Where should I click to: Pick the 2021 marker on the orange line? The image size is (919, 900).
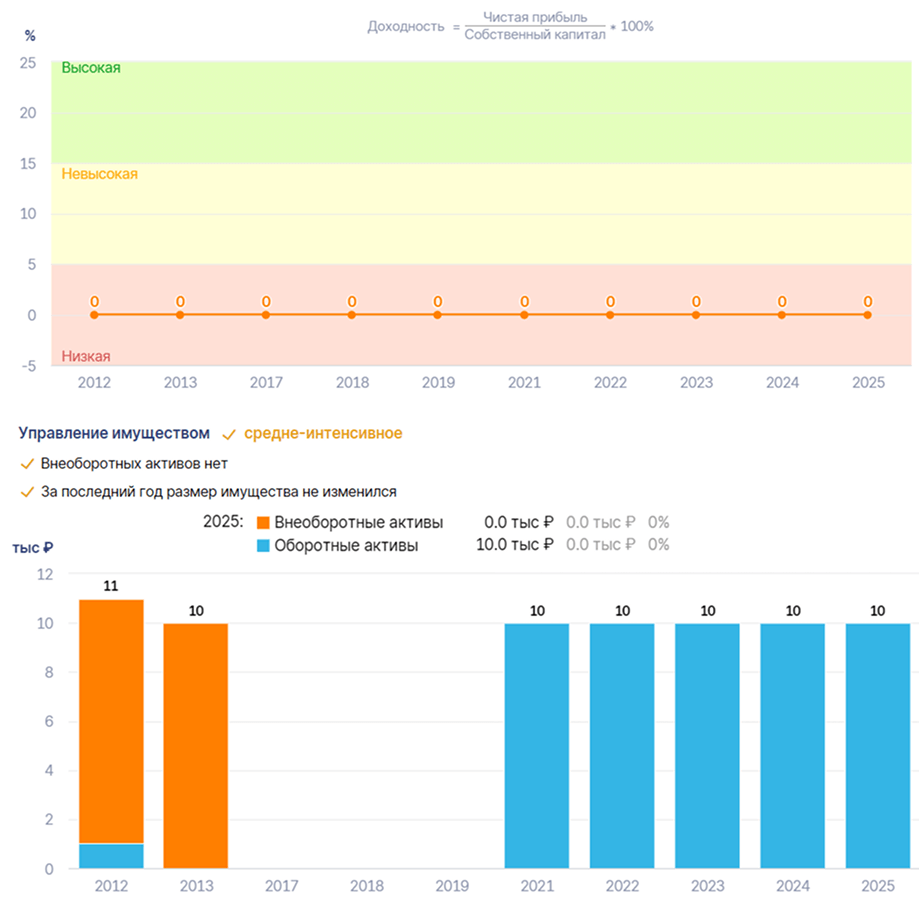(524, 315)
